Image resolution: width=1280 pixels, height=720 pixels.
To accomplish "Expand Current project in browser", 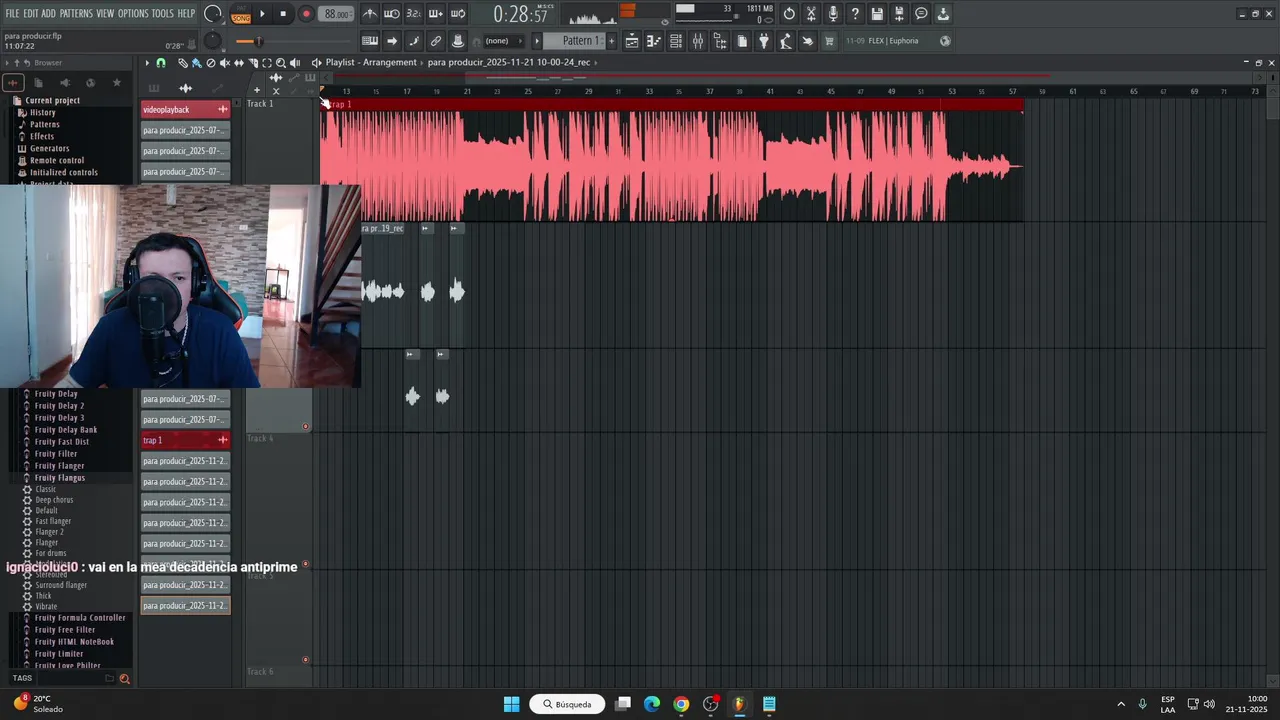I will pos(53,100).
